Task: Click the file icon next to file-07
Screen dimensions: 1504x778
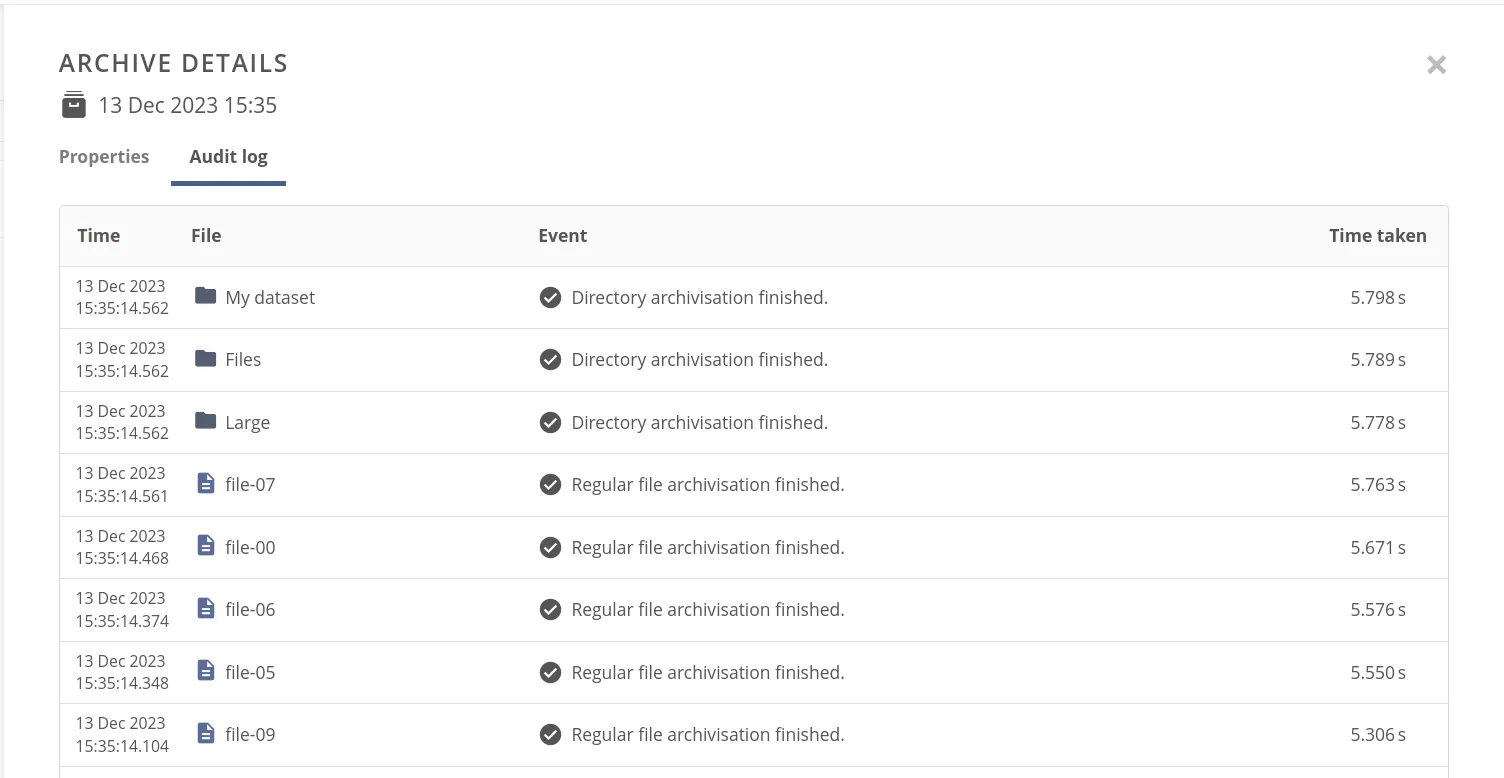Action: click(206, 484)
